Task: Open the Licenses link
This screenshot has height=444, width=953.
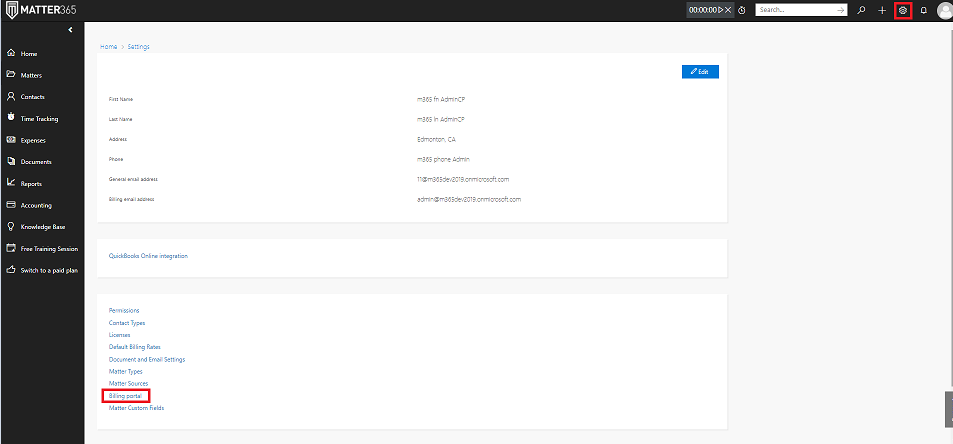Action: coord(120,335)
